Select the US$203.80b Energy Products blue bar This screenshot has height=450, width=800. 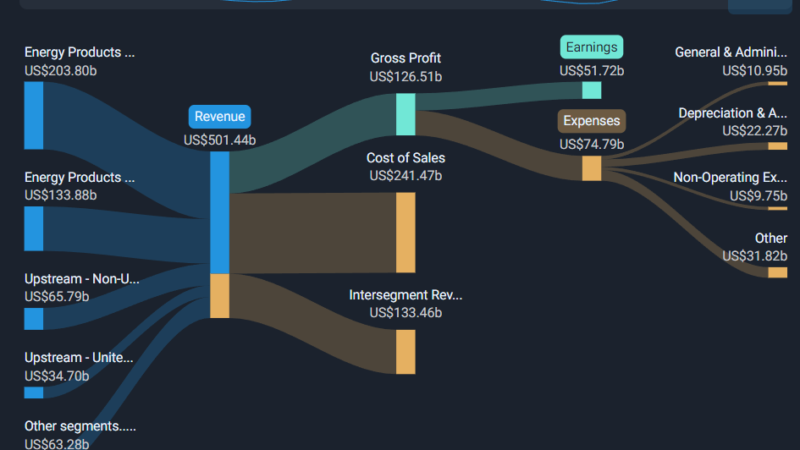tap(34, 115)
